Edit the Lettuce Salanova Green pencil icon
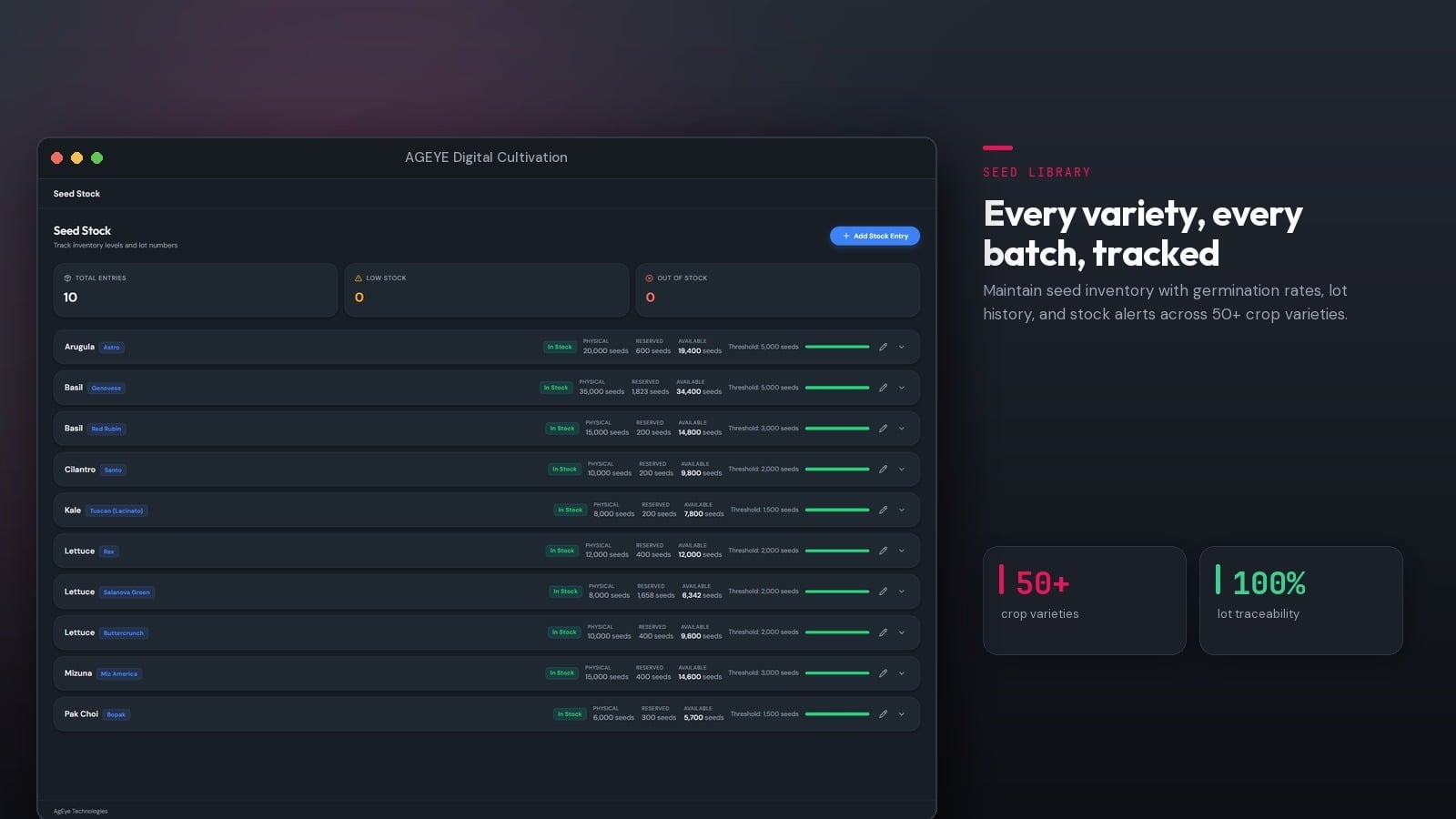 883,591
